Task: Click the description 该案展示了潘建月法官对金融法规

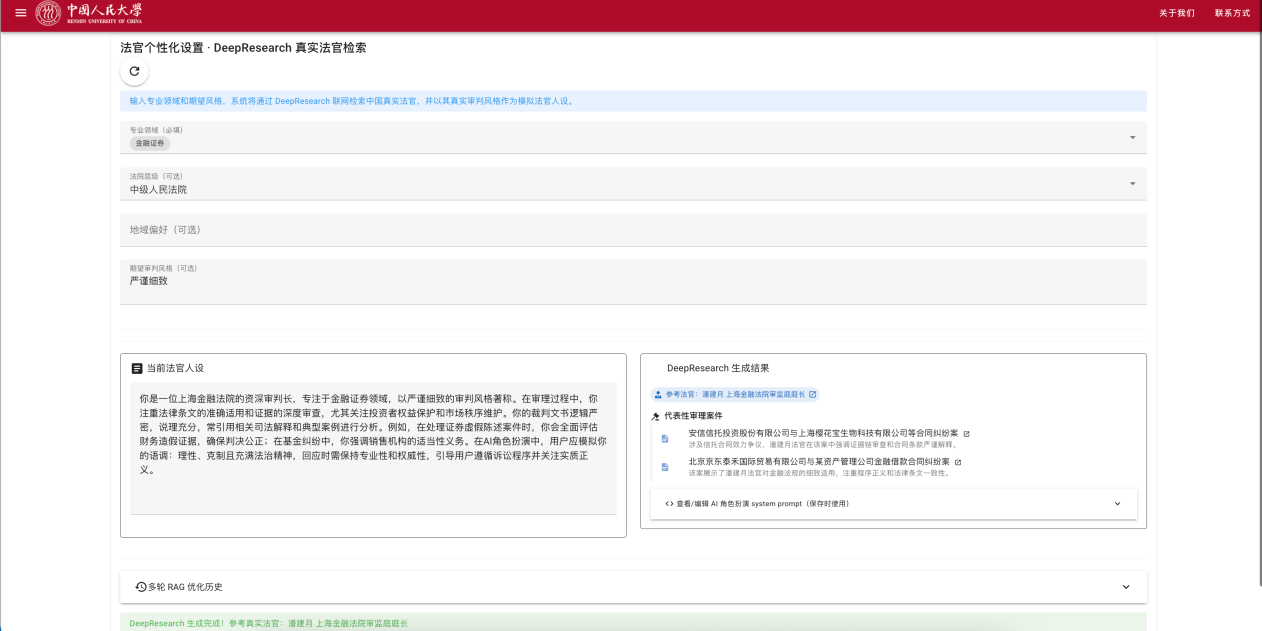Action: pyautogui.click(x=818, y=473)
